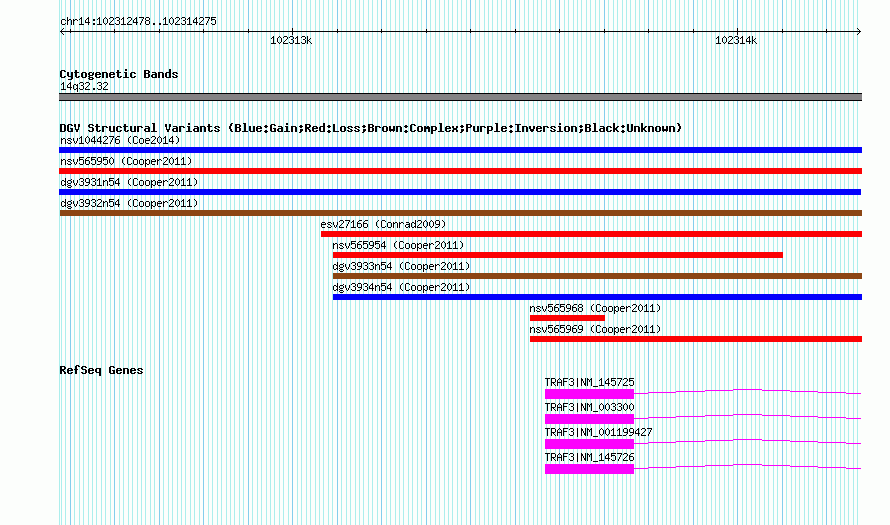Click the TRAF3|NM_145725 magenta exon block
890x525 pixels.
click(589, 393)
